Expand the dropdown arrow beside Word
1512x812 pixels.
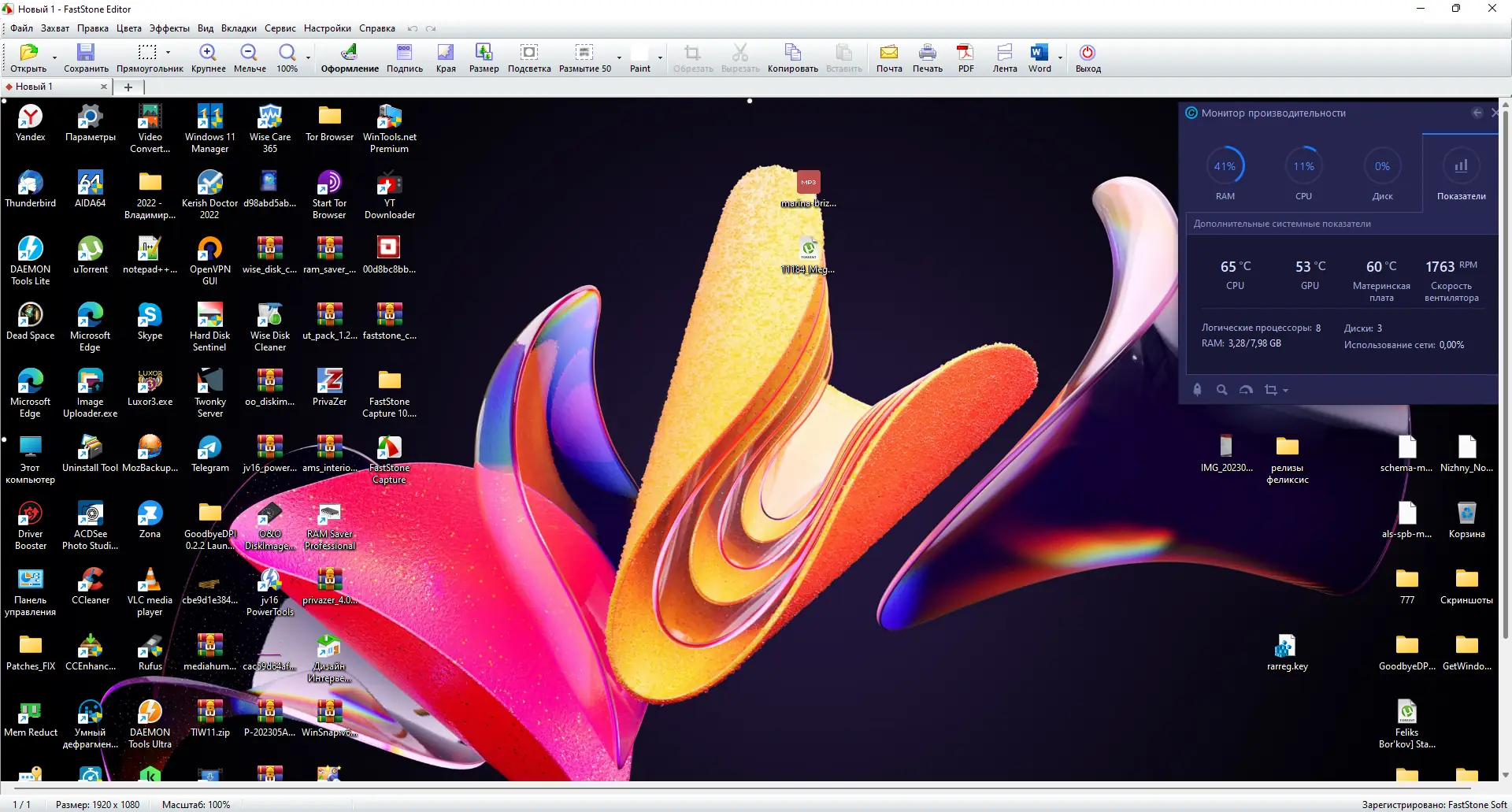(1060, 57)
